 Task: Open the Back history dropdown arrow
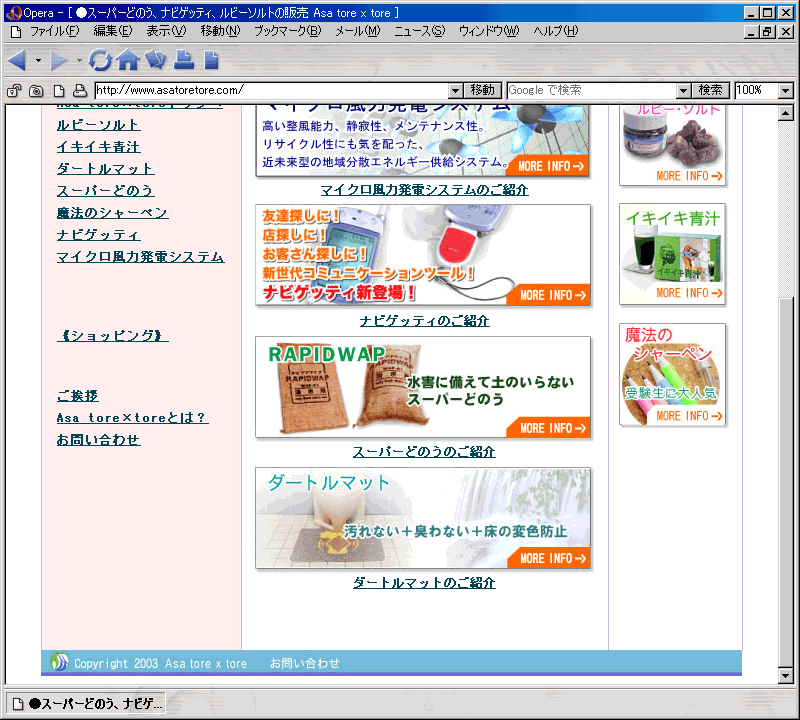(x=38, y=61)
